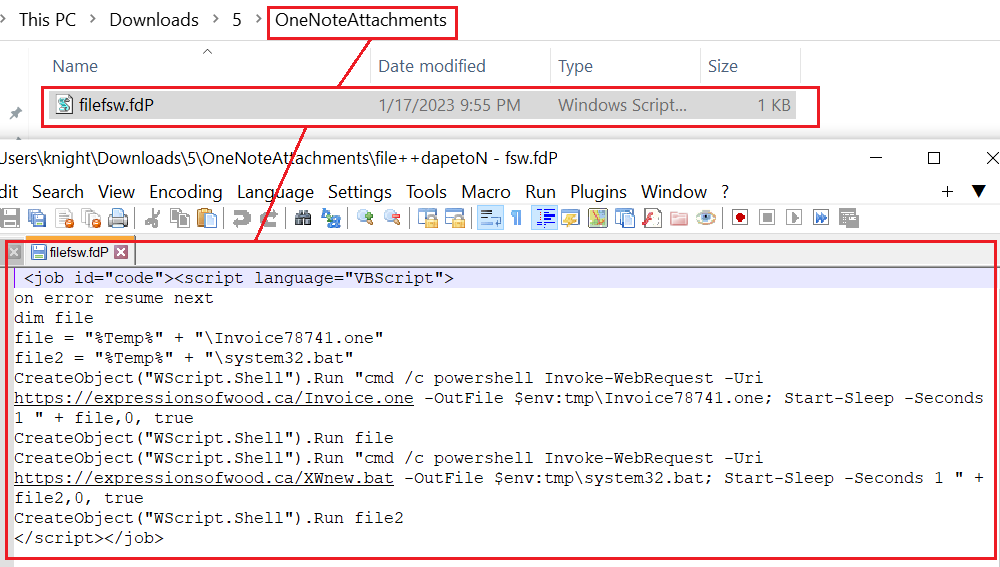Click the XWnew.bat URL link
Screen dimensions: 1000x567
[x=204, y=478]
